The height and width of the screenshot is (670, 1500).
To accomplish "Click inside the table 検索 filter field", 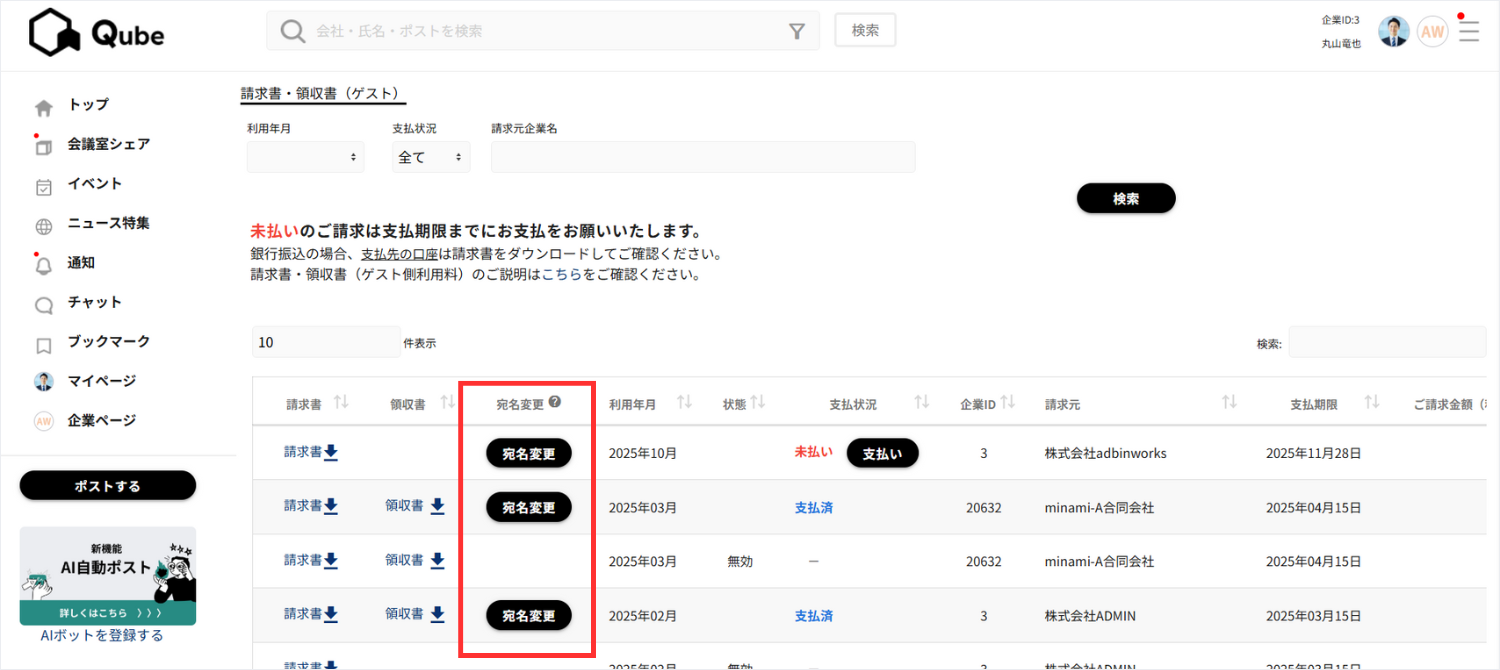I will [x=1387, y=341].
